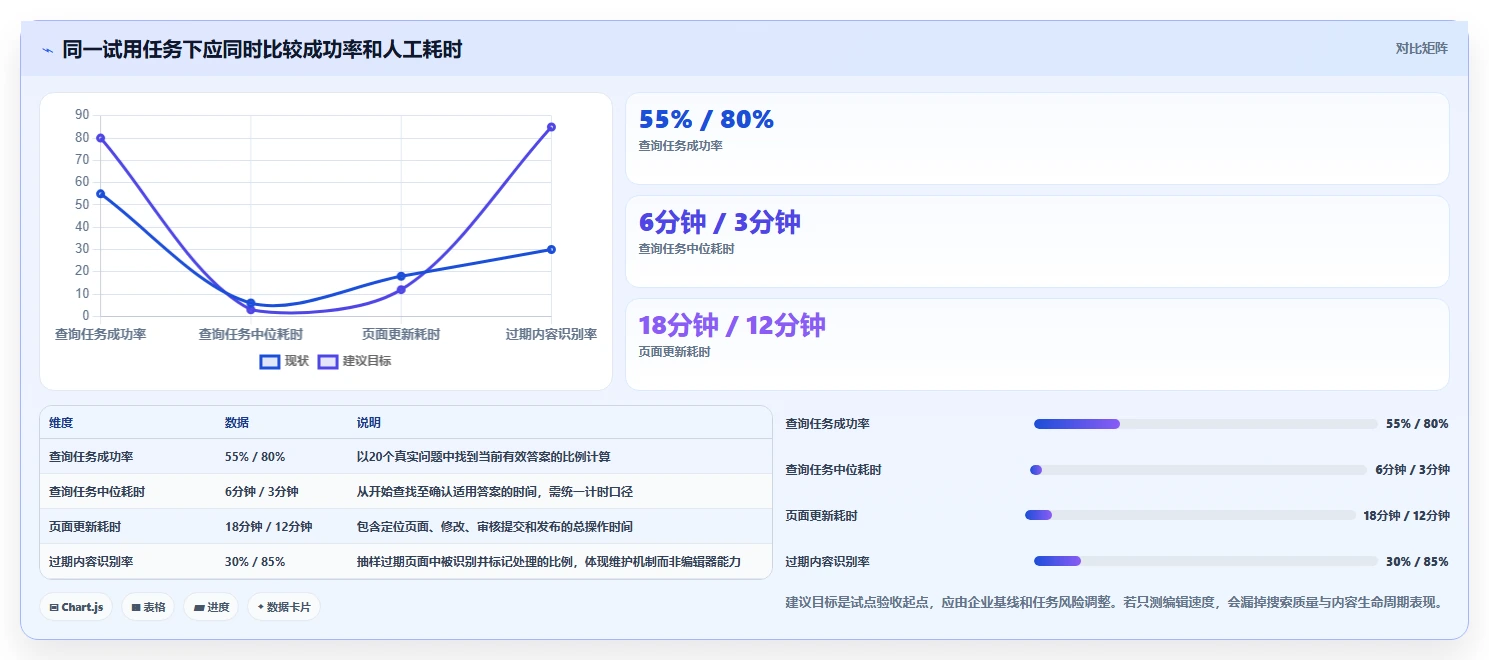Click the 查询任务中位耗时 x-axis label
1489x660 pixels.
pyautogui.click(x=251, y=335)
